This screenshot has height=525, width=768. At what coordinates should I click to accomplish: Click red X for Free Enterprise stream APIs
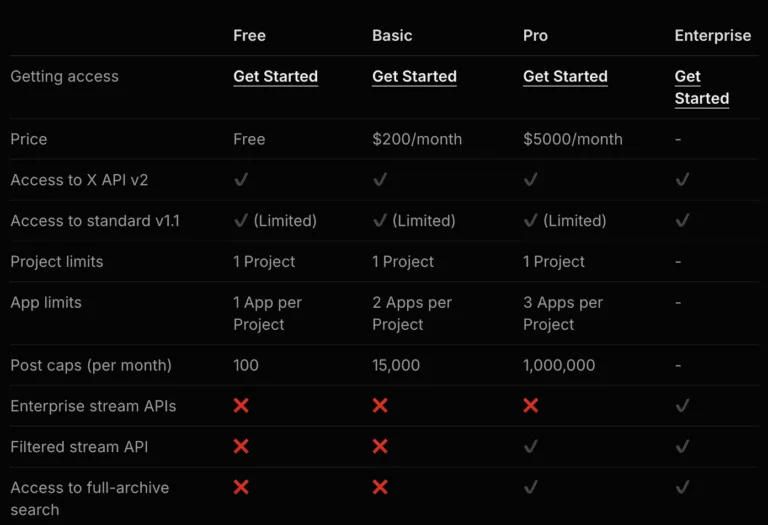click(x=241, y=406)
